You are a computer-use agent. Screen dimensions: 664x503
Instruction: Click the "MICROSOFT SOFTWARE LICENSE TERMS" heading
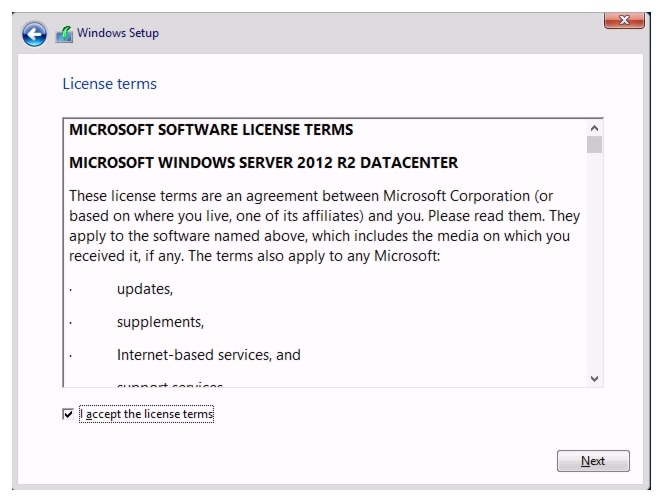(x=210, y=130)
